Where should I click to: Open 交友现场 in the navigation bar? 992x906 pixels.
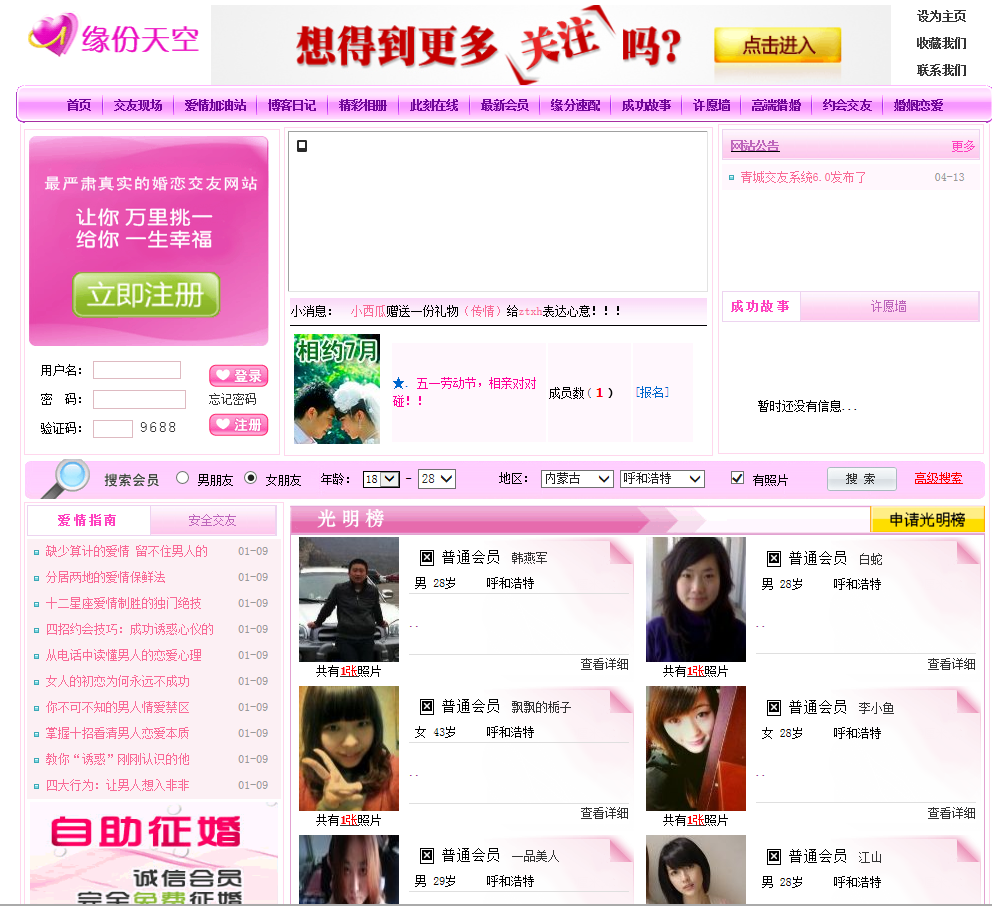pos(138,105)
